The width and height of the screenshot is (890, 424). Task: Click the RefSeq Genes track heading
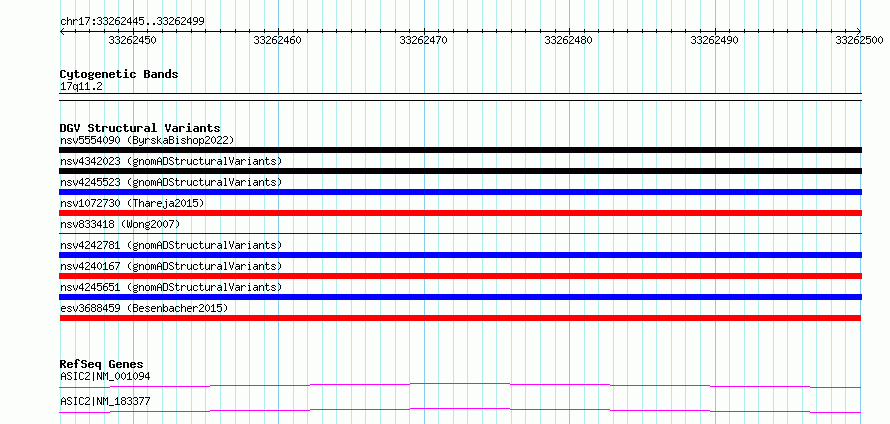click(102, 364)
